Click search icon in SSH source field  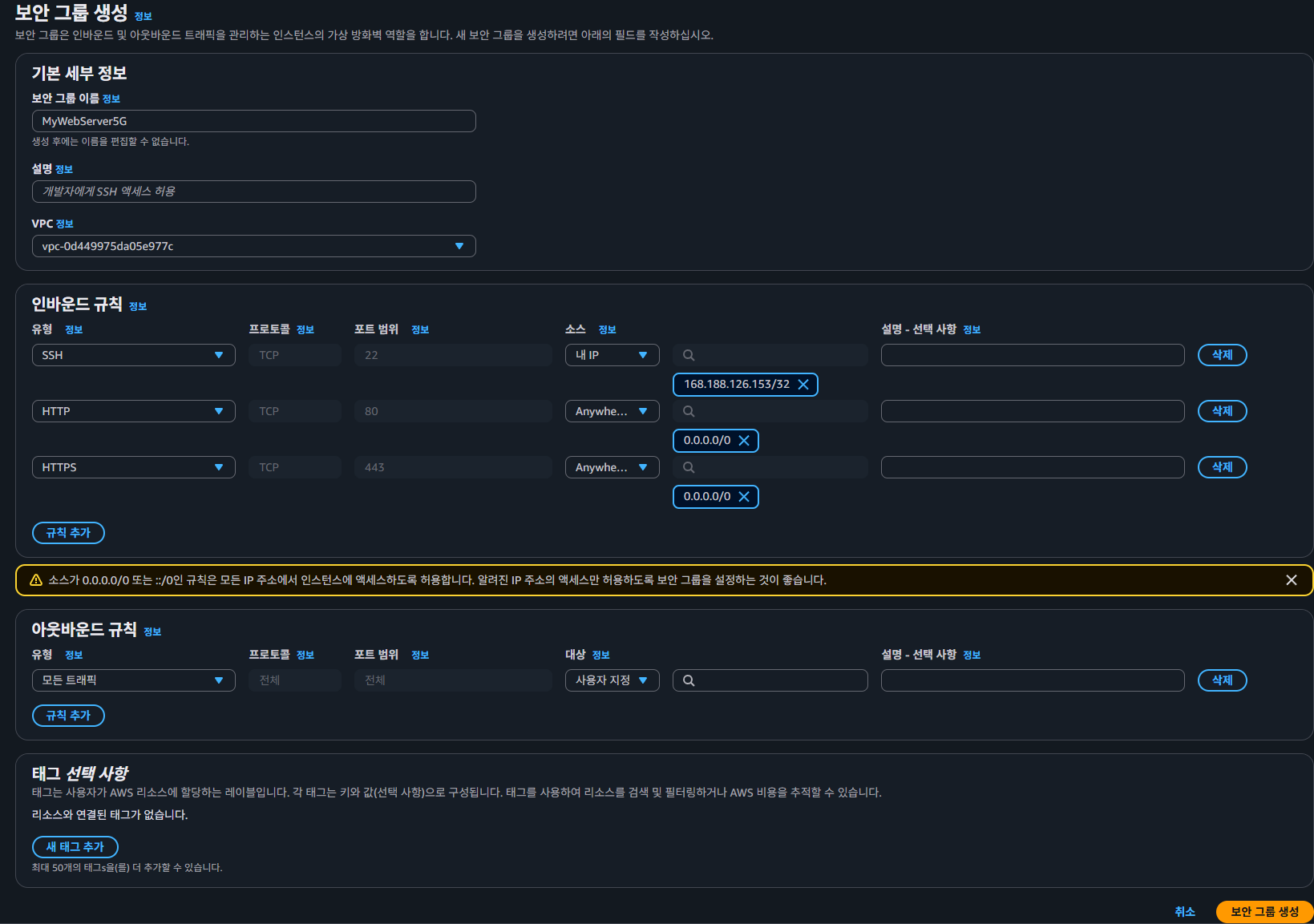tap(689, 355)
